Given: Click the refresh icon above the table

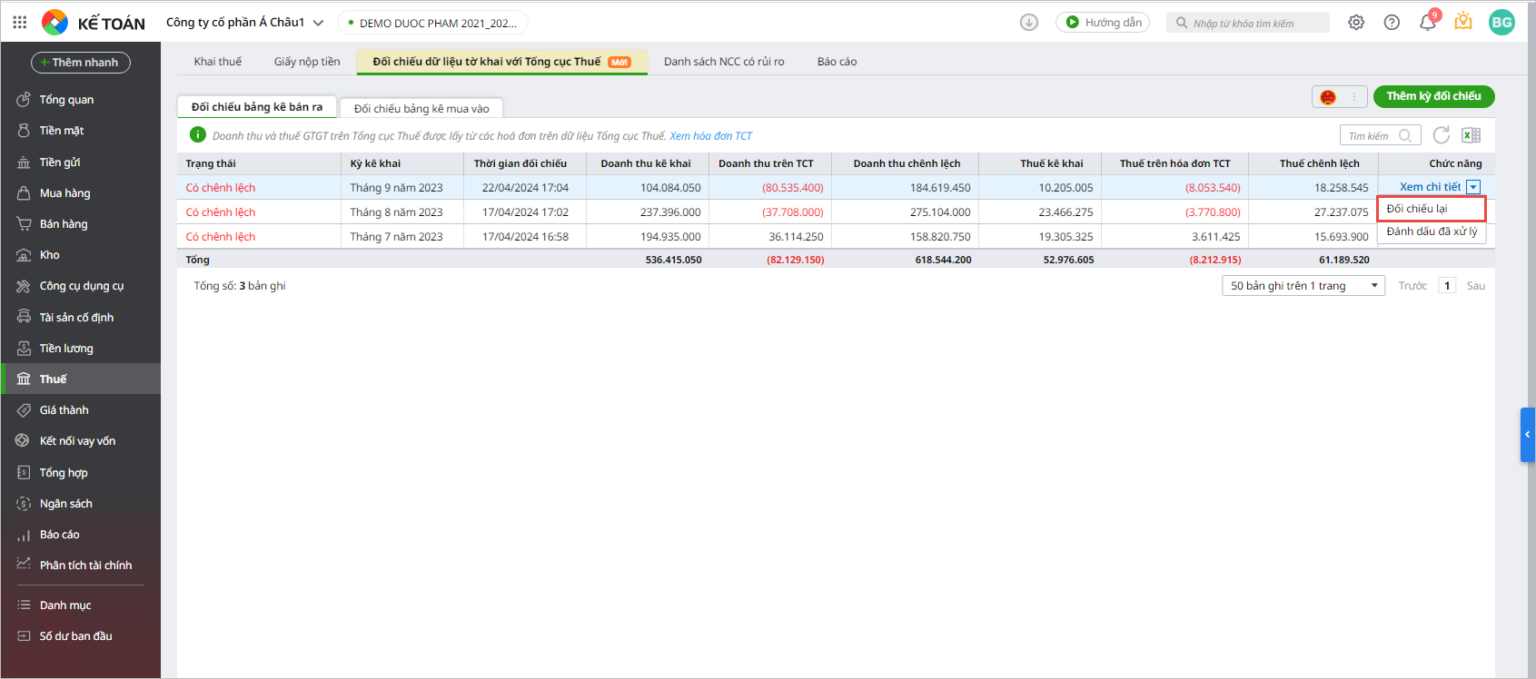Looking at the screenshot, I should click(1441, 135).
